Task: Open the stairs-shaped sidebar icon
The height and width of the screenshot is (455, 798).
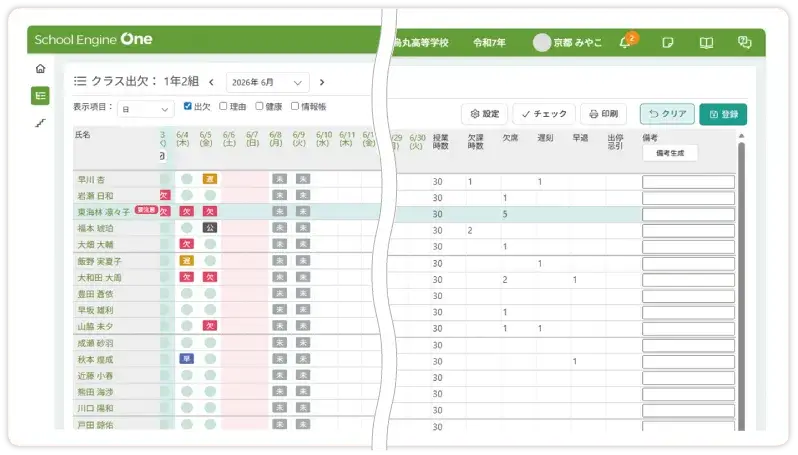Action: click(x=40, y=123)
